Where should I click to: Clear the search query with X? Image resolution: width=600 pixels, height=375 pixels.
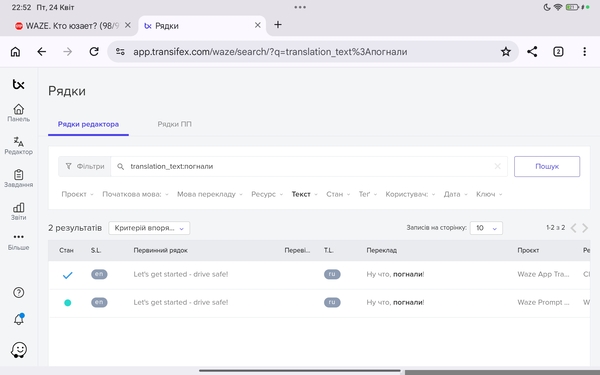497,166
